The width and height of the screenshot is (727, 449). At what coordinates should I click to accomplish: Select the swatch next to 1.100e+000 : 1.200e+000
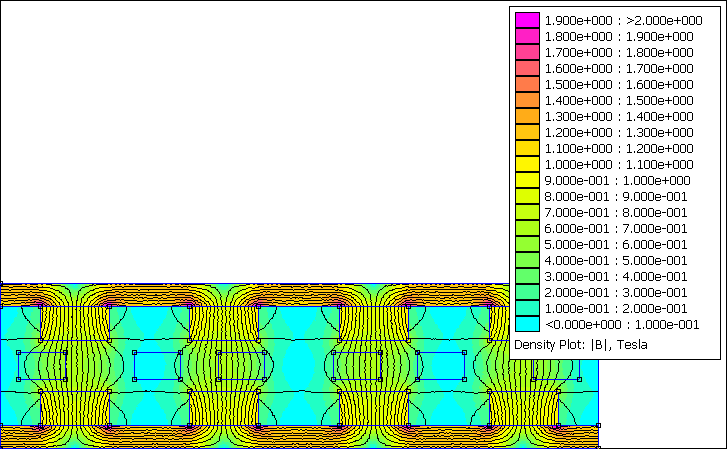(527, 148)
